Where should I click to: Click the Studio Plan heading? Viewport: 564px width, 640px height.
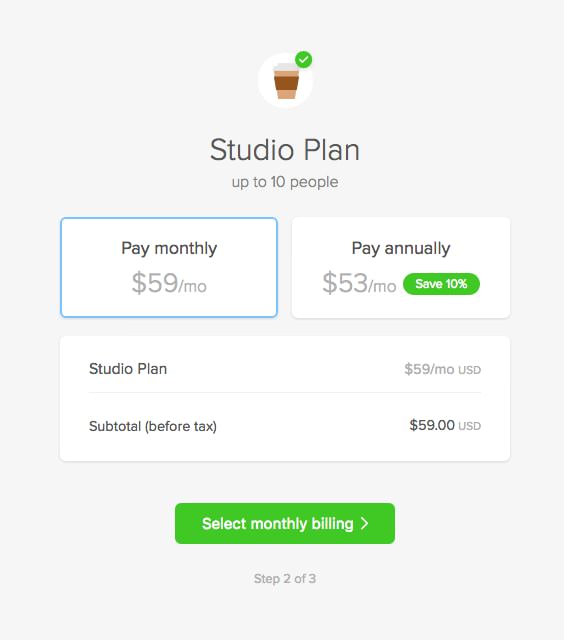click(285, 150)
